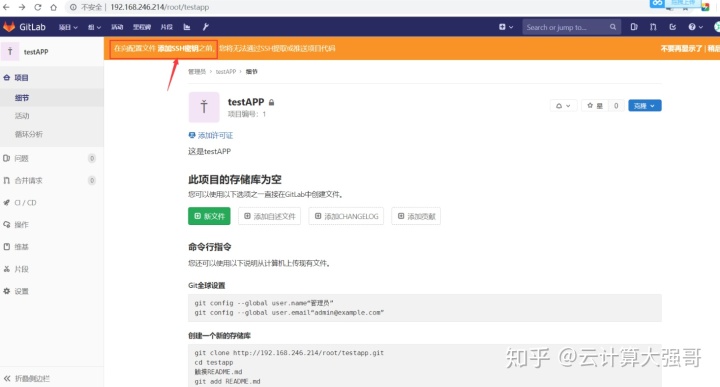Click the 添加SSH密钥 link in banner

click(x=178, y=48)
